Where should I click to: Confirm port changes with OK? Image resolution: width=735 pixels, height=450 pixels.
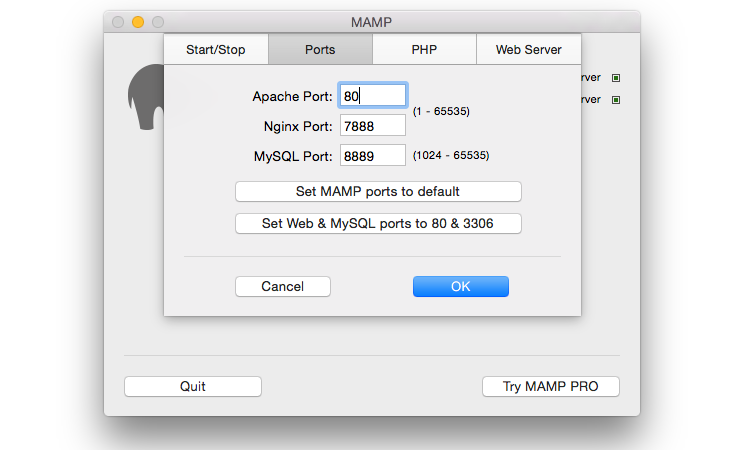(x=460, y=287)
